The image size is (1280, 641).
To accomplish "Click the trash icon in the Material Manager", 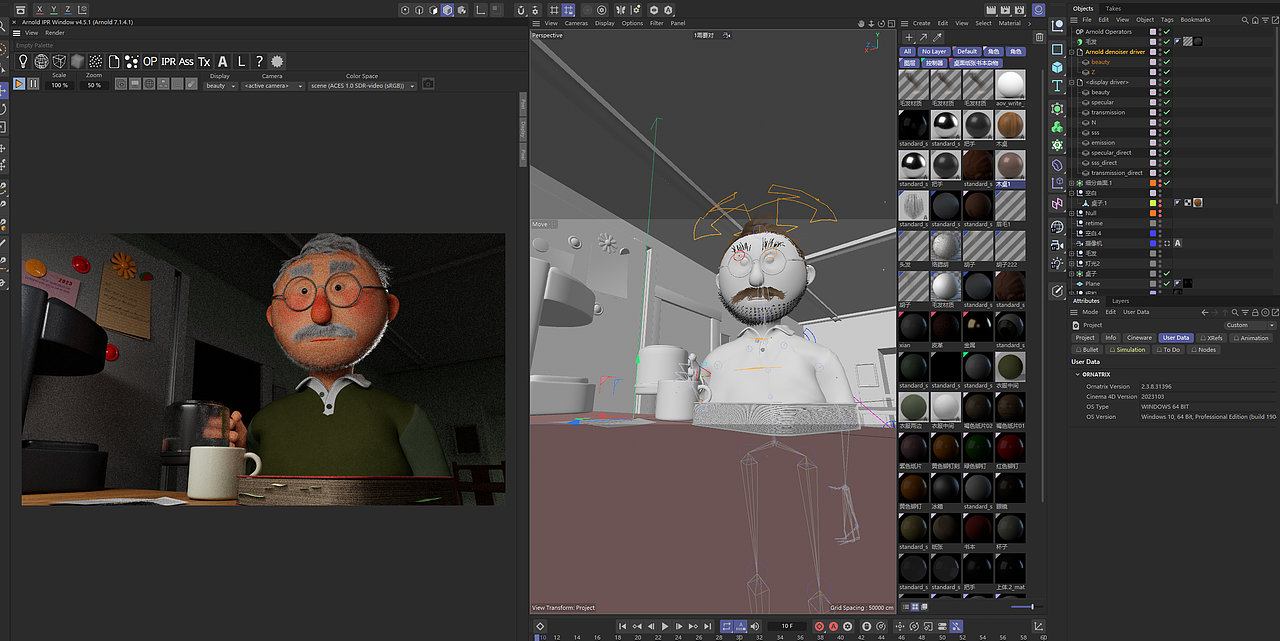I will (x=1039, y=37).
